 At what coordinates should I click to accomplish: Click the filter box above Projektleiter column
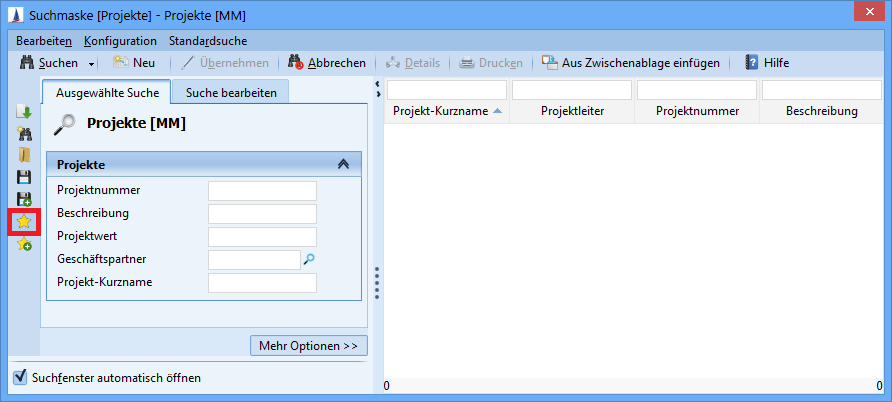click(571, 90)
